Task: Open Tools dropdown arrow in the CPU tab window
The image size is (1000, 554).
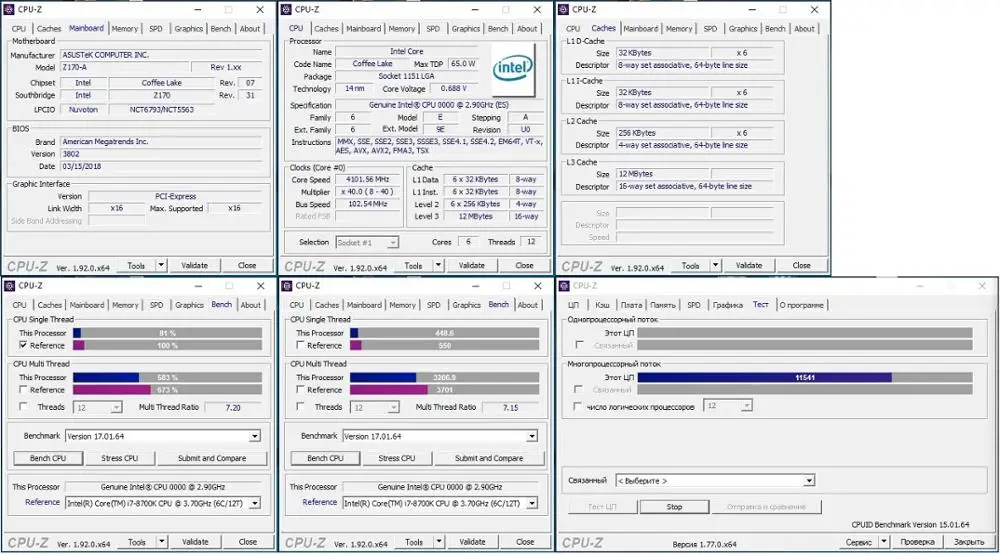Action: (438, 265)
